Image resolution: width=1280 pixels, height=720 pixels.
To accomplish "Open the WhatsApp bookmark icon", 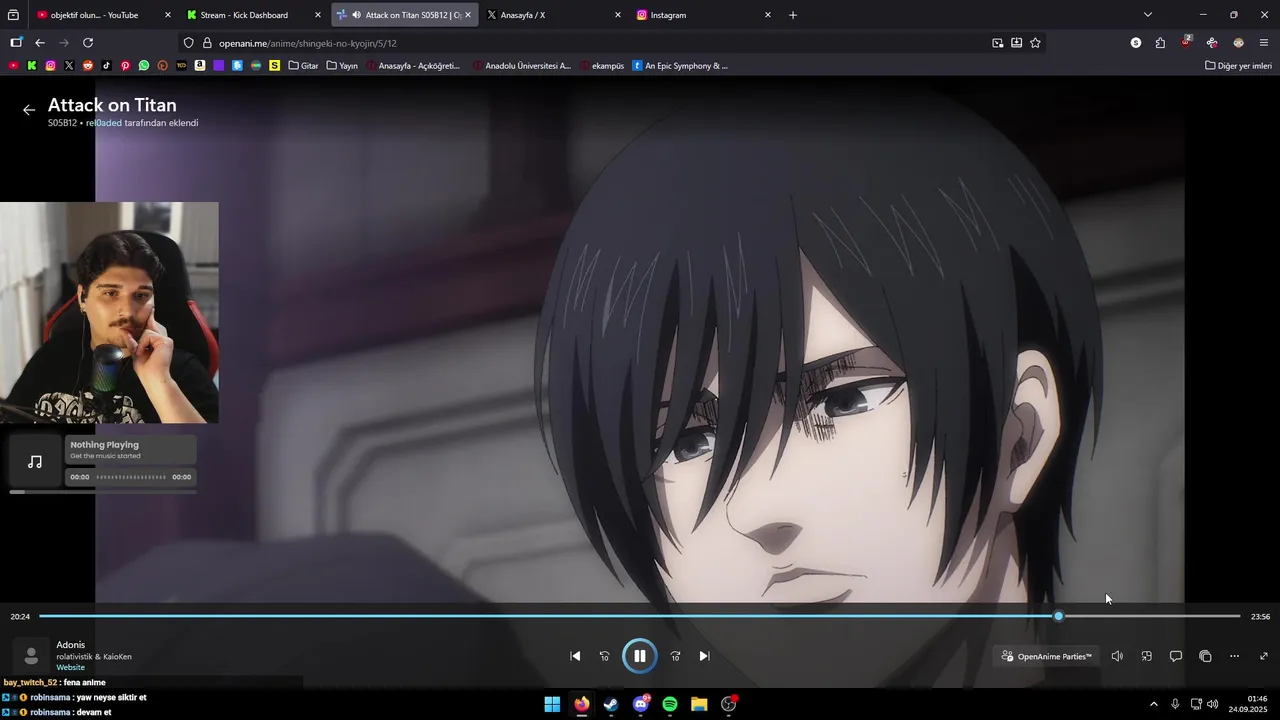I will (144, 66).
